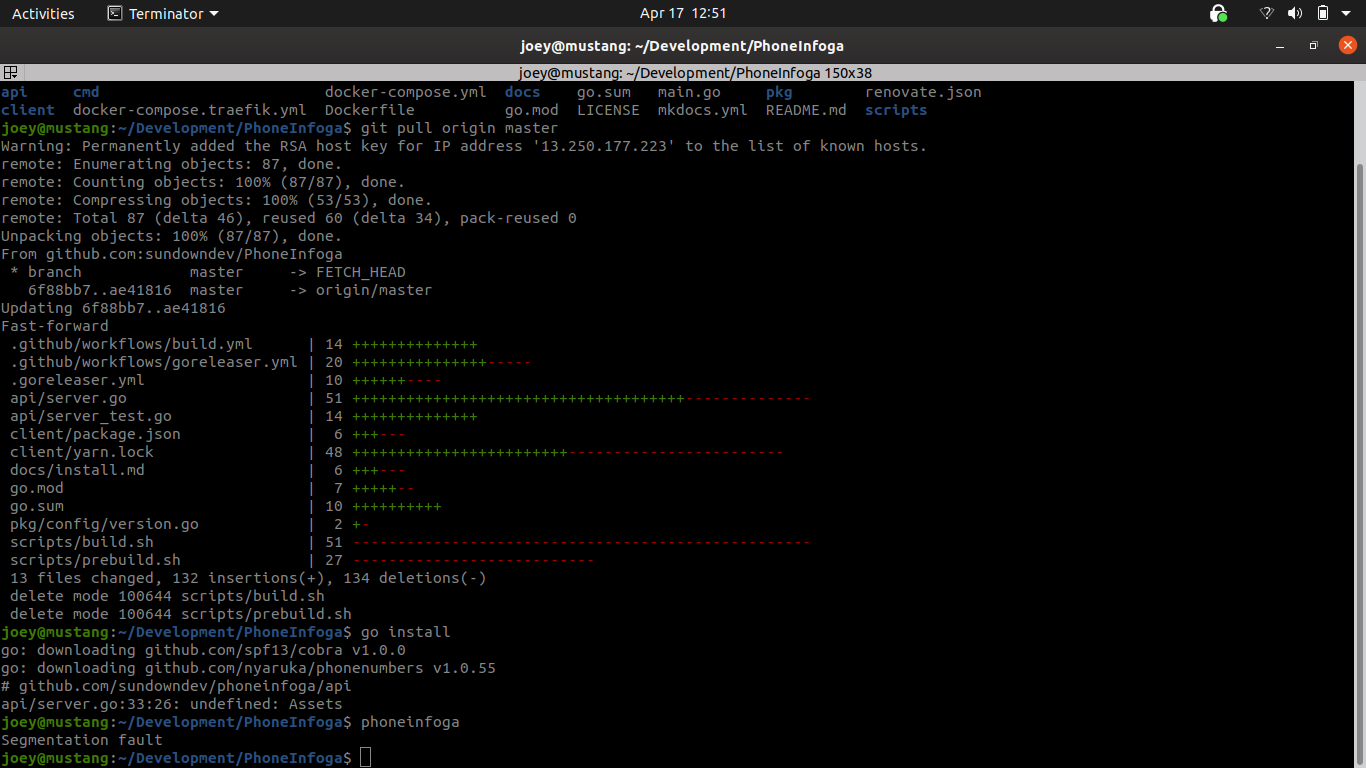Open the calendar by clicking Apr 17 12:51

point(683,13)
